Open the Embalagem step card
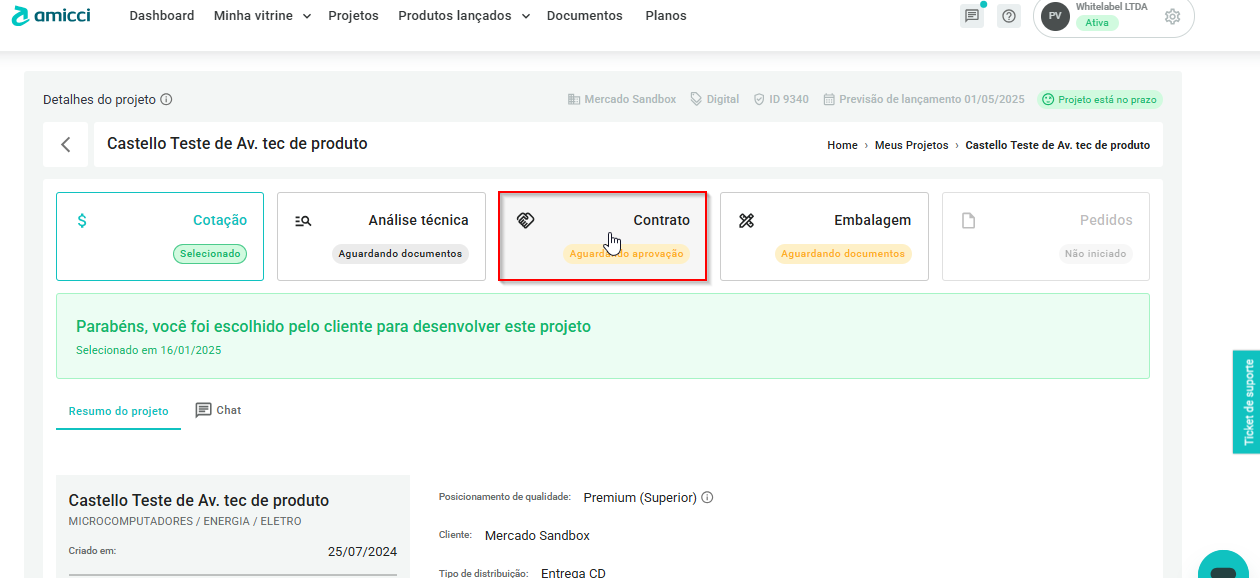1260x578 pixels. [824, 236]
